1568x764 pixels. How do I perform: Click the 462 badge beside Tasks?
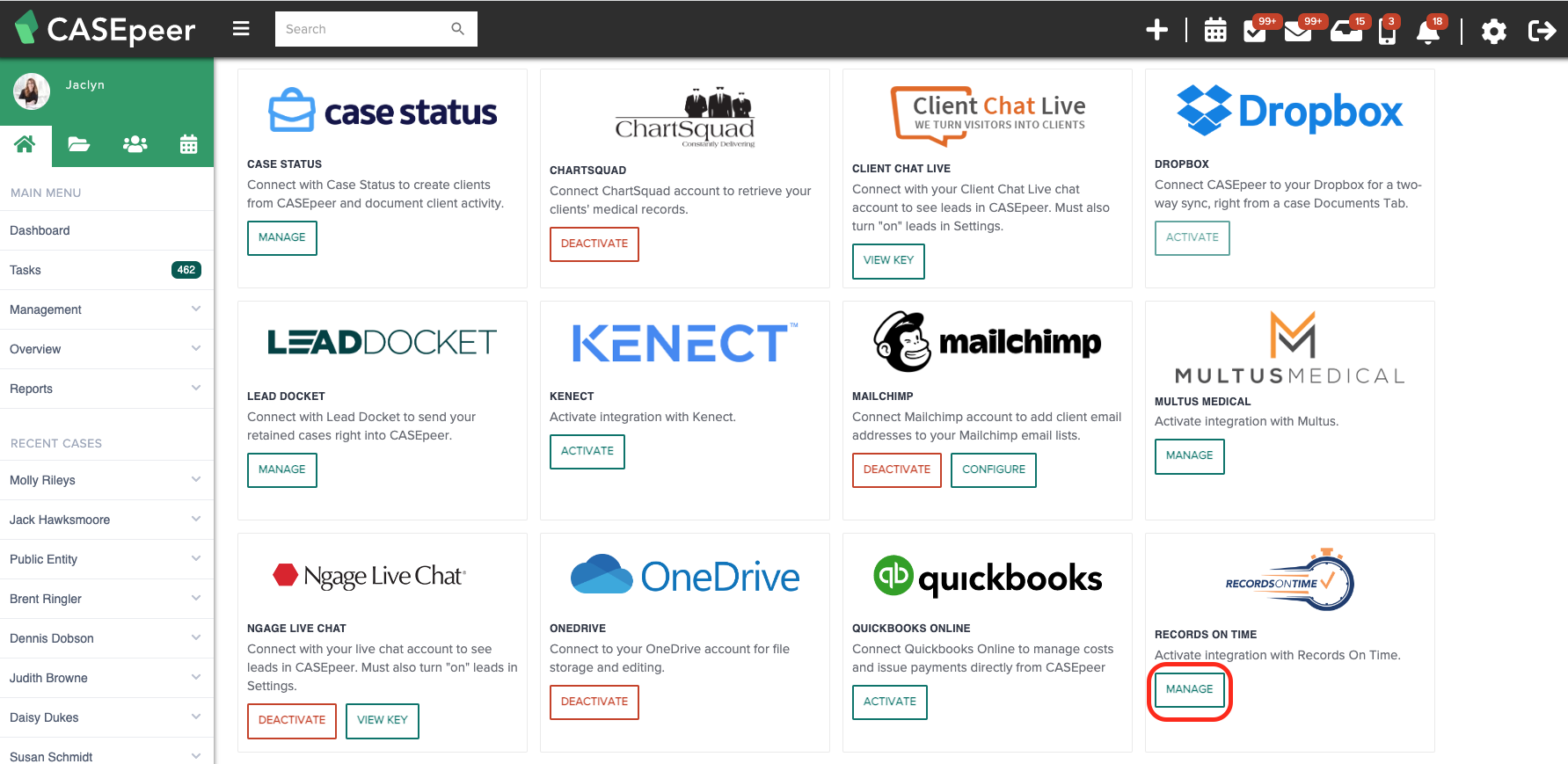coord(186,270)
